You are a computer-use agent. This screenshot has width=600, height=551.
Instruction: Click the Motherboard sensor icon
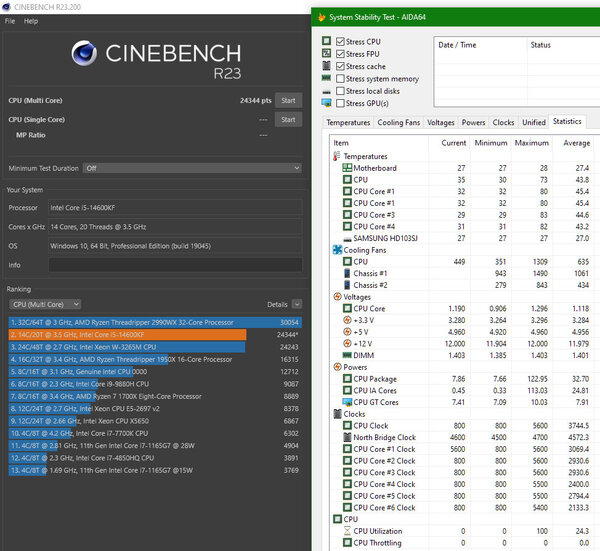pyautogui.click(x=346, y=168)
